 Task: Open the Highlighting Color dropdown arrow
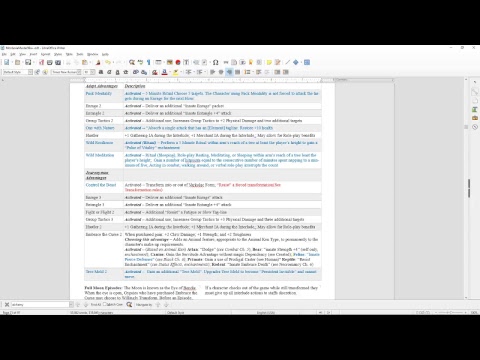(180, 72)
